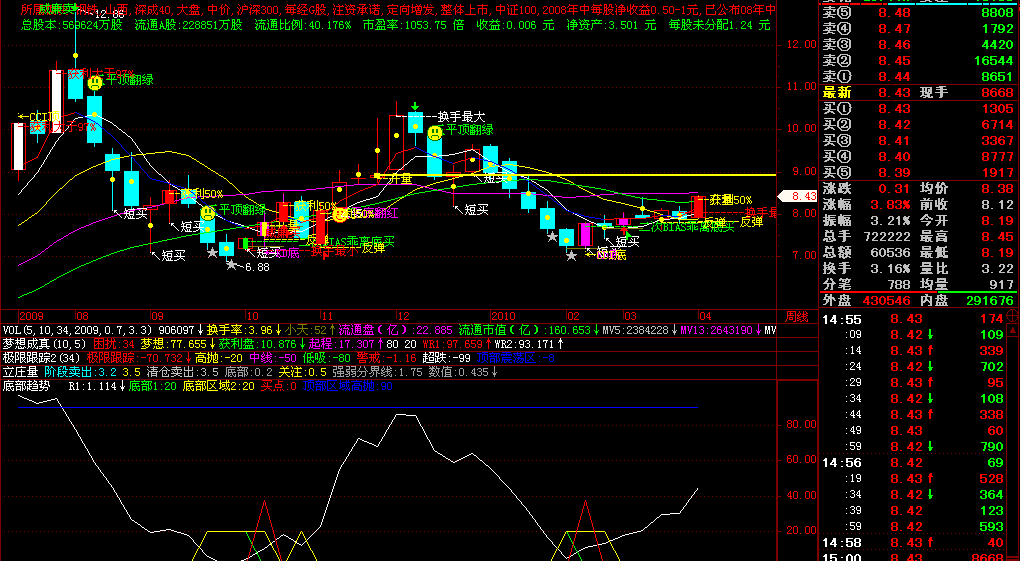
Task: Click the smiley face next to 换手最大 candle
Action: pos(435,133)
